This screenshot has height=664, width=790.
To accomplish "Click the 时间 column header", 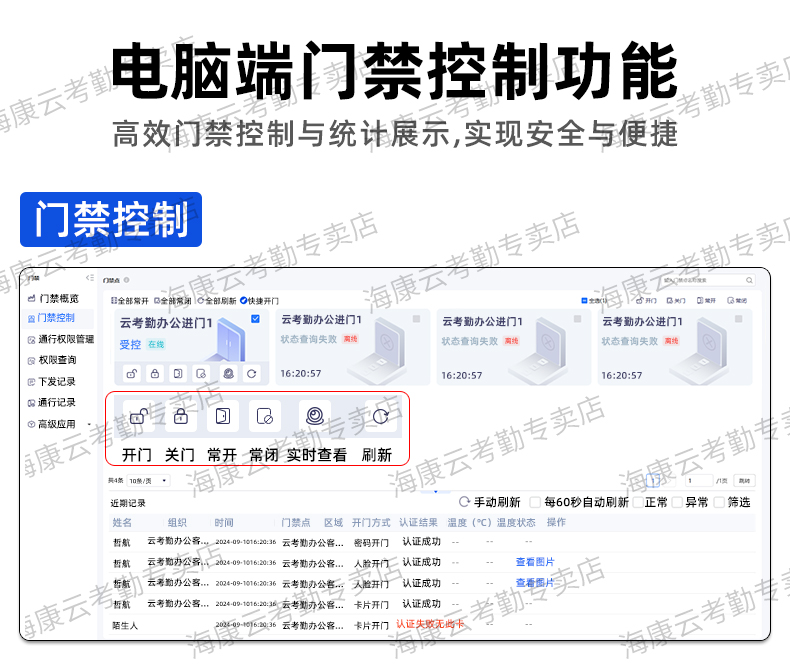I will click(224, 522).
